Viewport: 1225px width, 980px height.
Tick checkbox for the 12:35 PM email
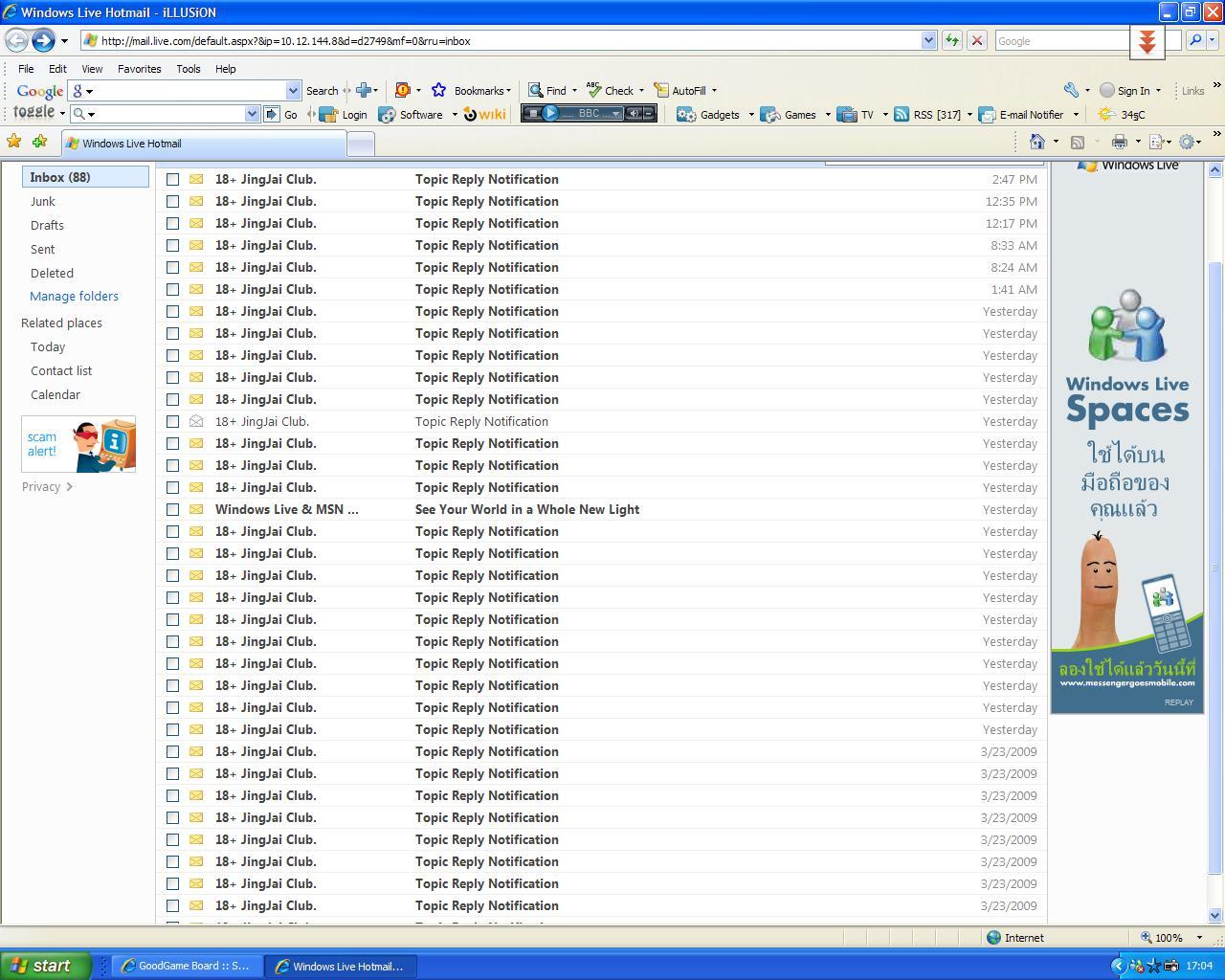172,201
